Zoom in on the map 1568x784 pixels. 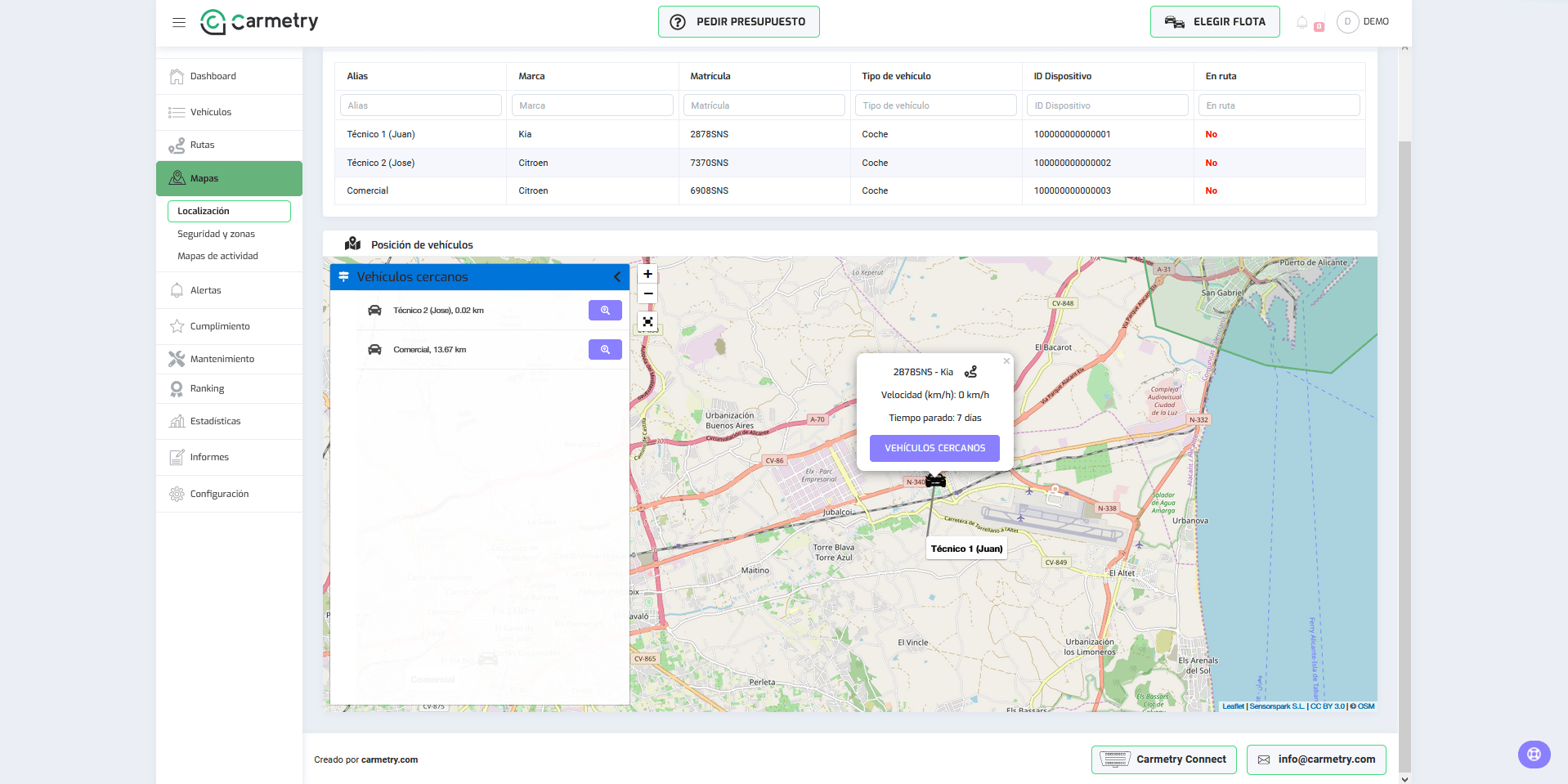(x=647, y=274)
